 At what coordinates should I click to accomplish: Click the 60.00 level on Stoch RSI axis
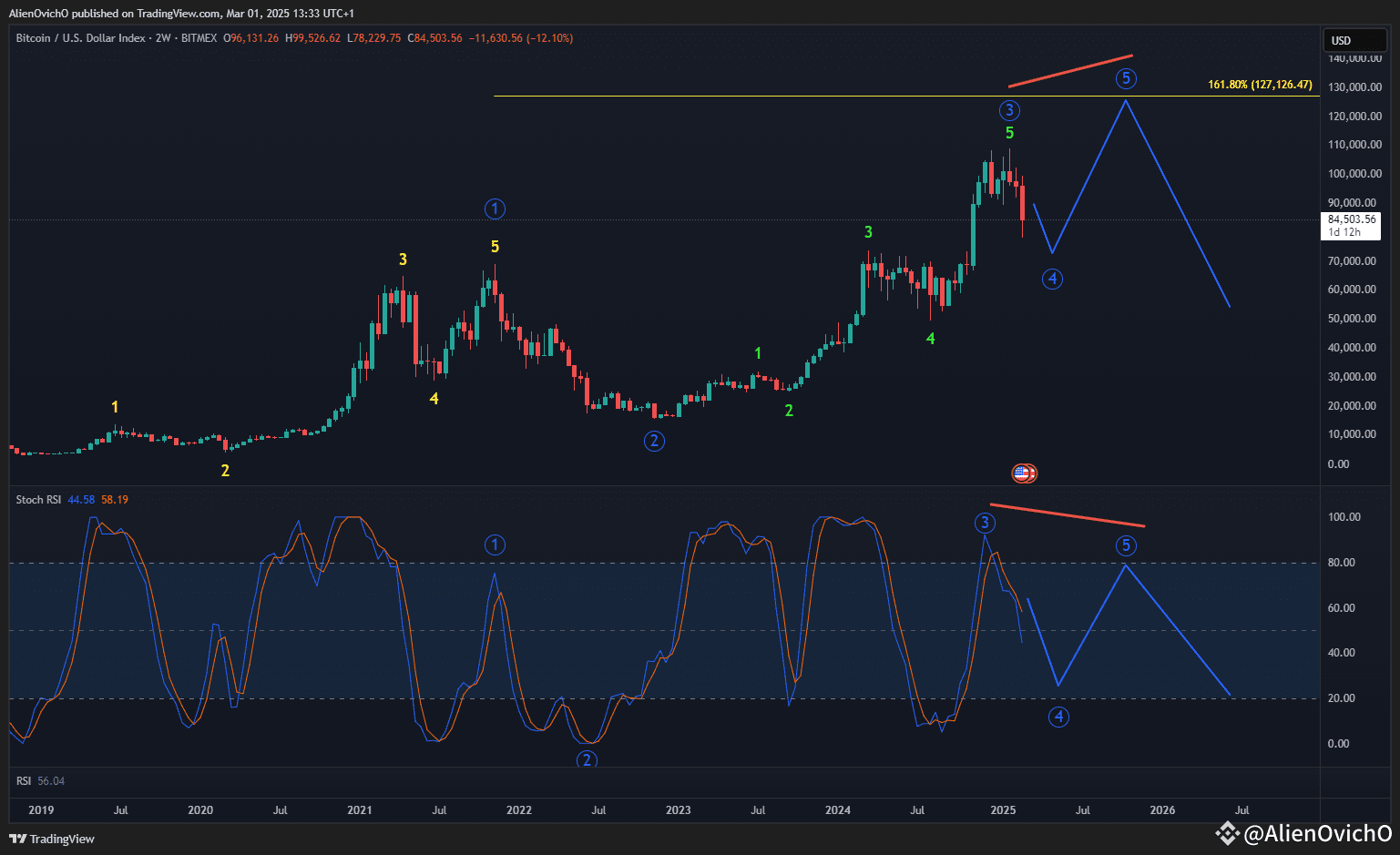coord(1341,608)
